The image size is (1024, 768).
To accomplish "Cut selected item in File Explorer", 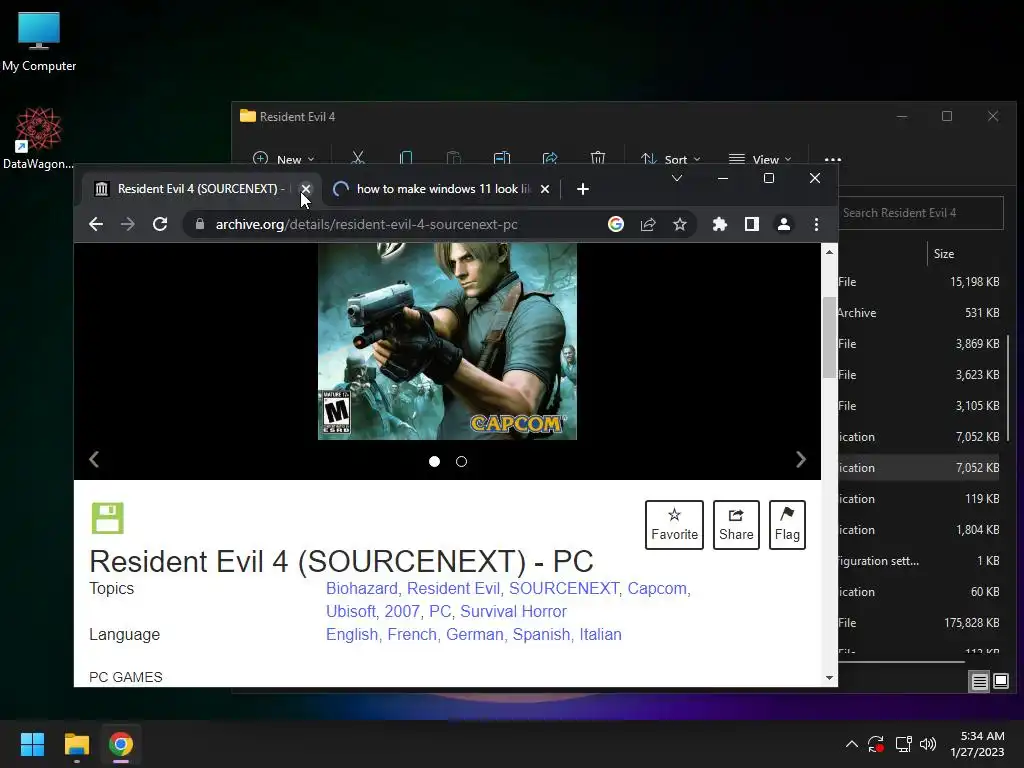I will [358, 159].
